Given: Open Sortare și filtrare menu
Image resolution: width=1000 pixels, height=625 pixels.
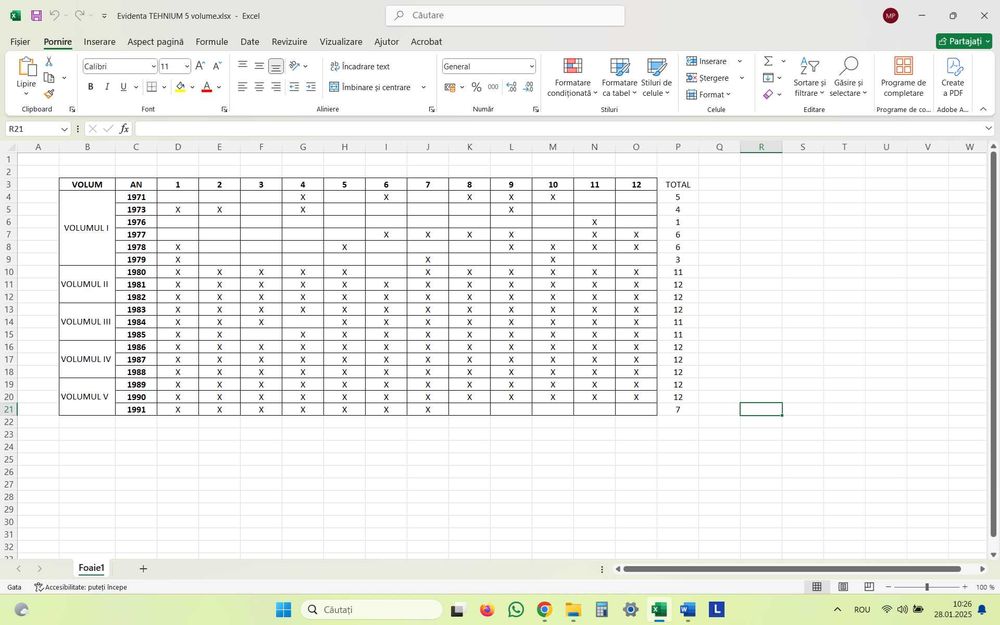Looking at the screenshot, I should [809, 77].
